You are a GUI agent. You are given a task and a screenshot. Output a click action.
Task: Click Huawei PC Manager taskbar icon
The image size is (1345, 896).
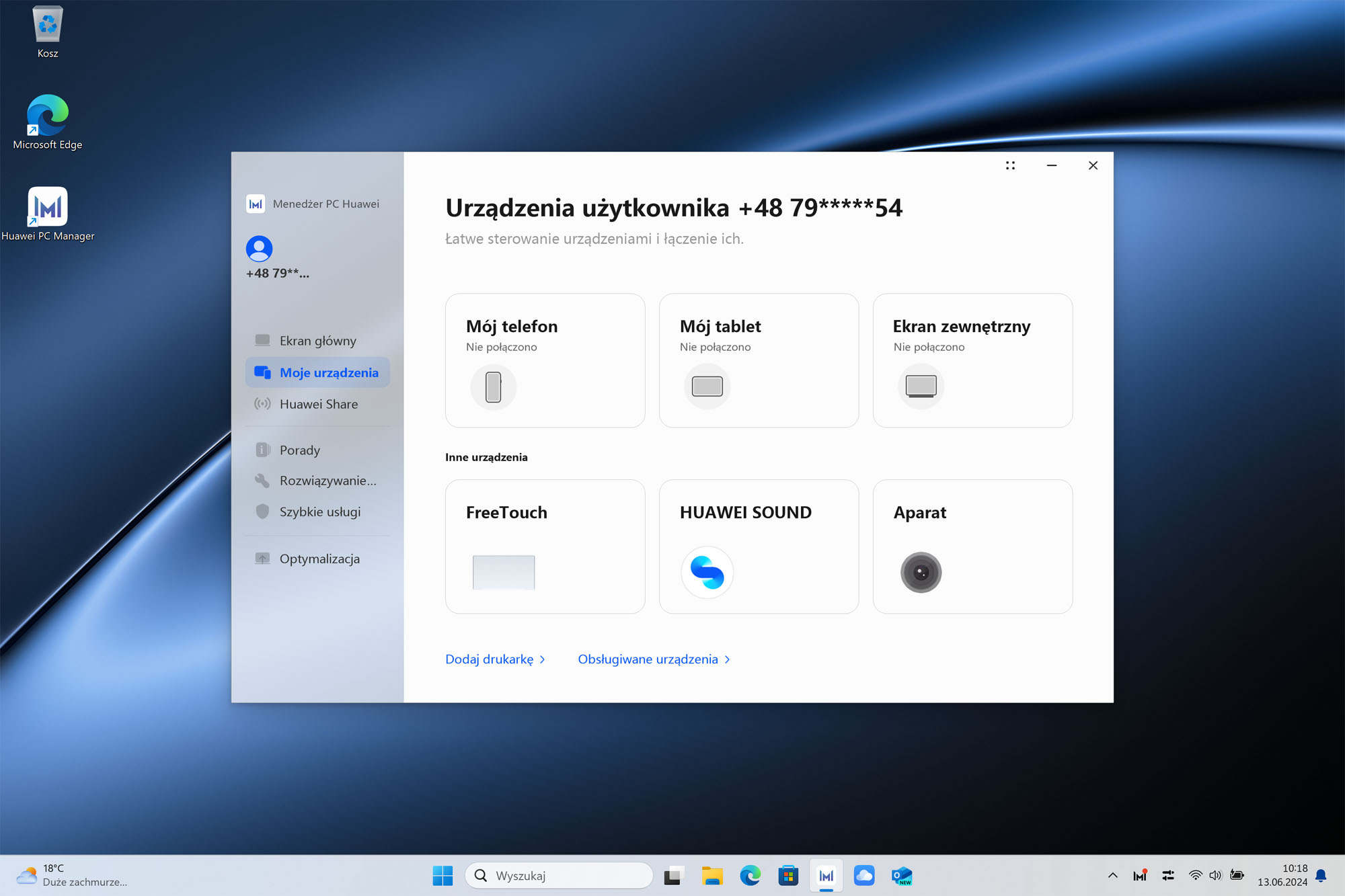827,876
